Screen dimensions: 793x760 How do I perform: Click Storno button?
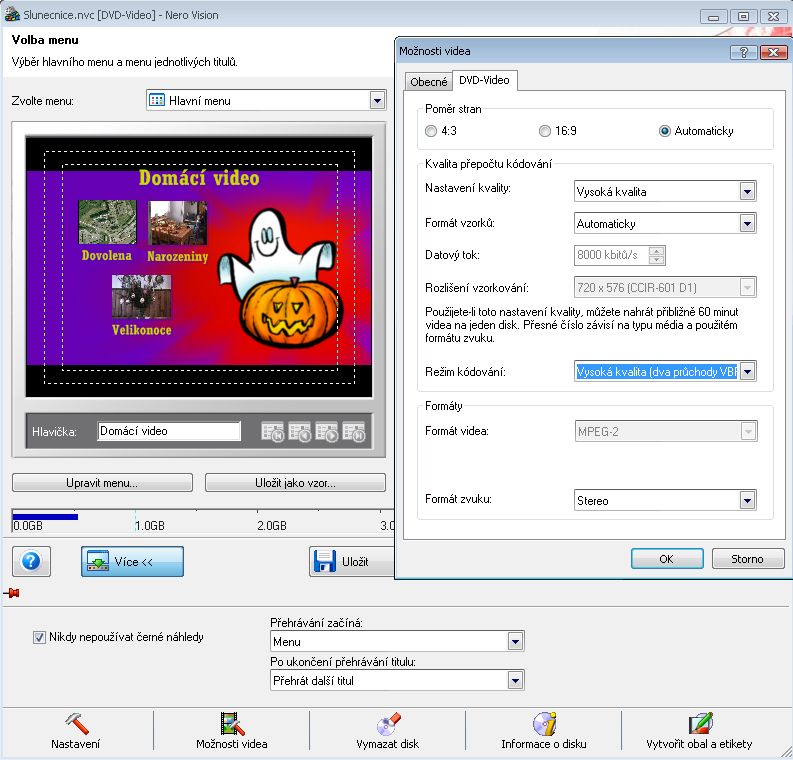(747, 559)
